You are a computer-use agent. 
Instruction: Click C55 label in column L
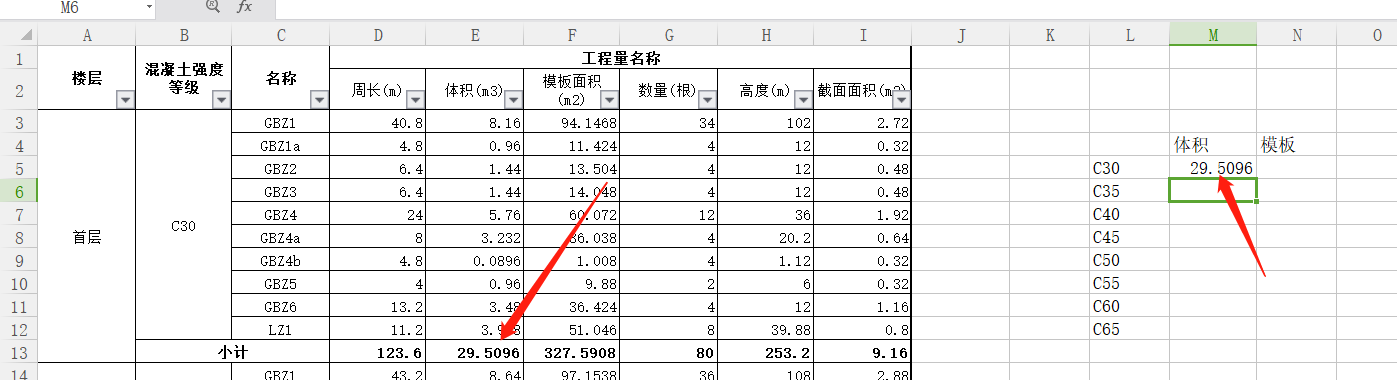pos(1106,284)
